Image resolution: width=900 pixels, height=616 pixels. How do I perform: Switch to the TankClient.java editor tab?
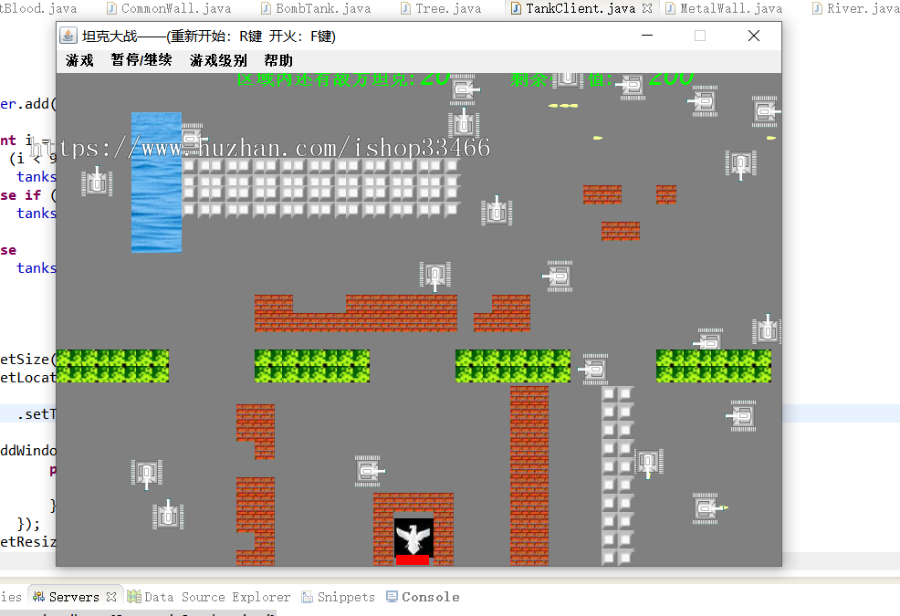[580, 9]
